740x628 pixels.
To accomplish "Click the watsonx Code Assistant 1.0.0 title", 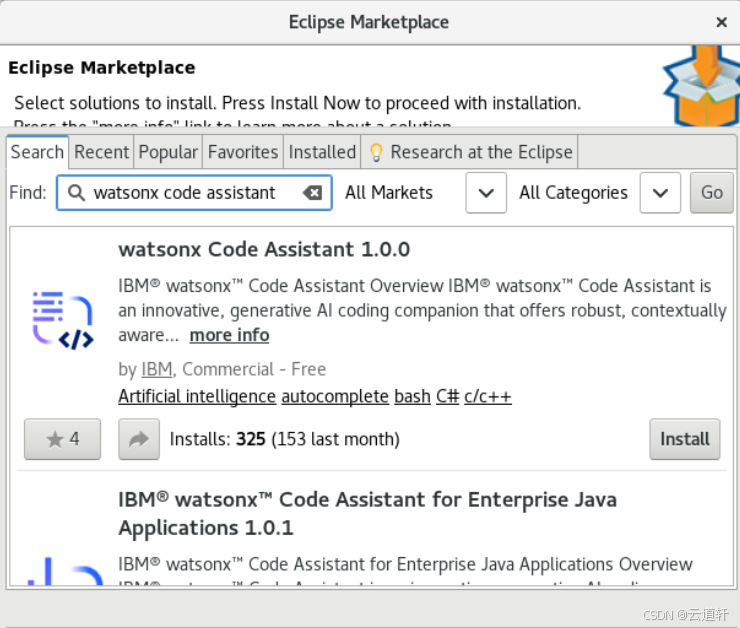I will [264, 249].
